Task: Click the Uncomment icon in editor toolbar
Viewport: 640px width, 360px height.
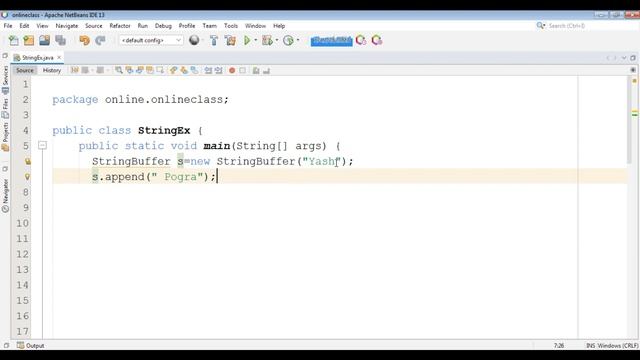Action: (x=267, y=70)
